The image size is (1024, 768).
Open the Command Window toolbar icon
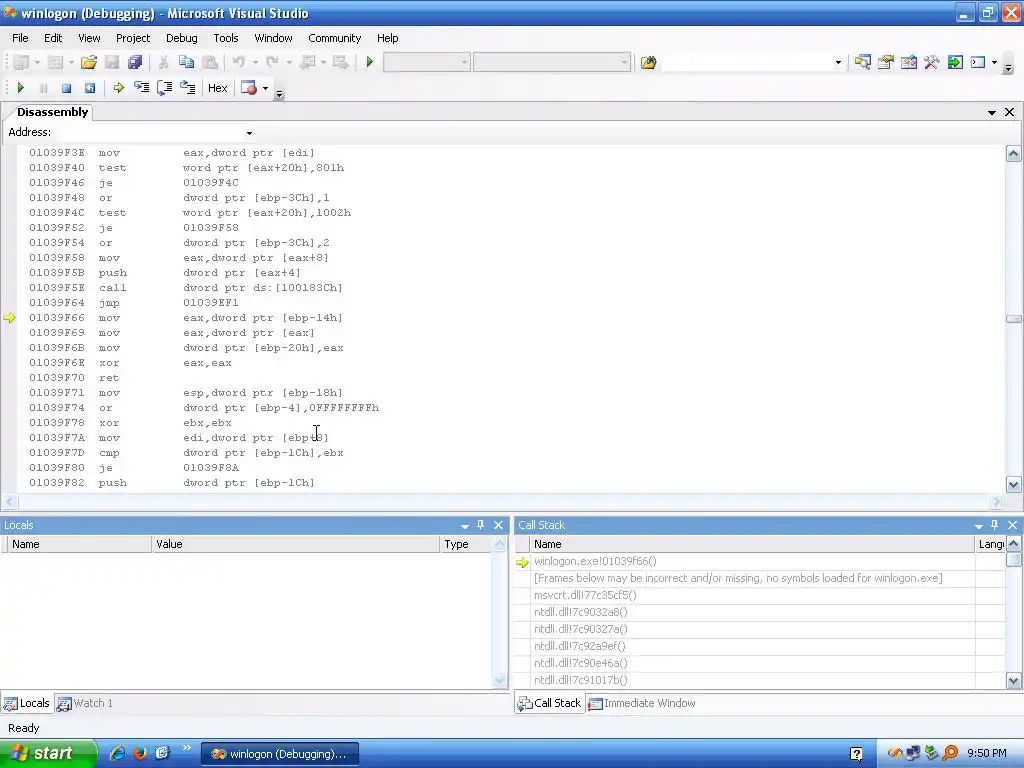978,63
